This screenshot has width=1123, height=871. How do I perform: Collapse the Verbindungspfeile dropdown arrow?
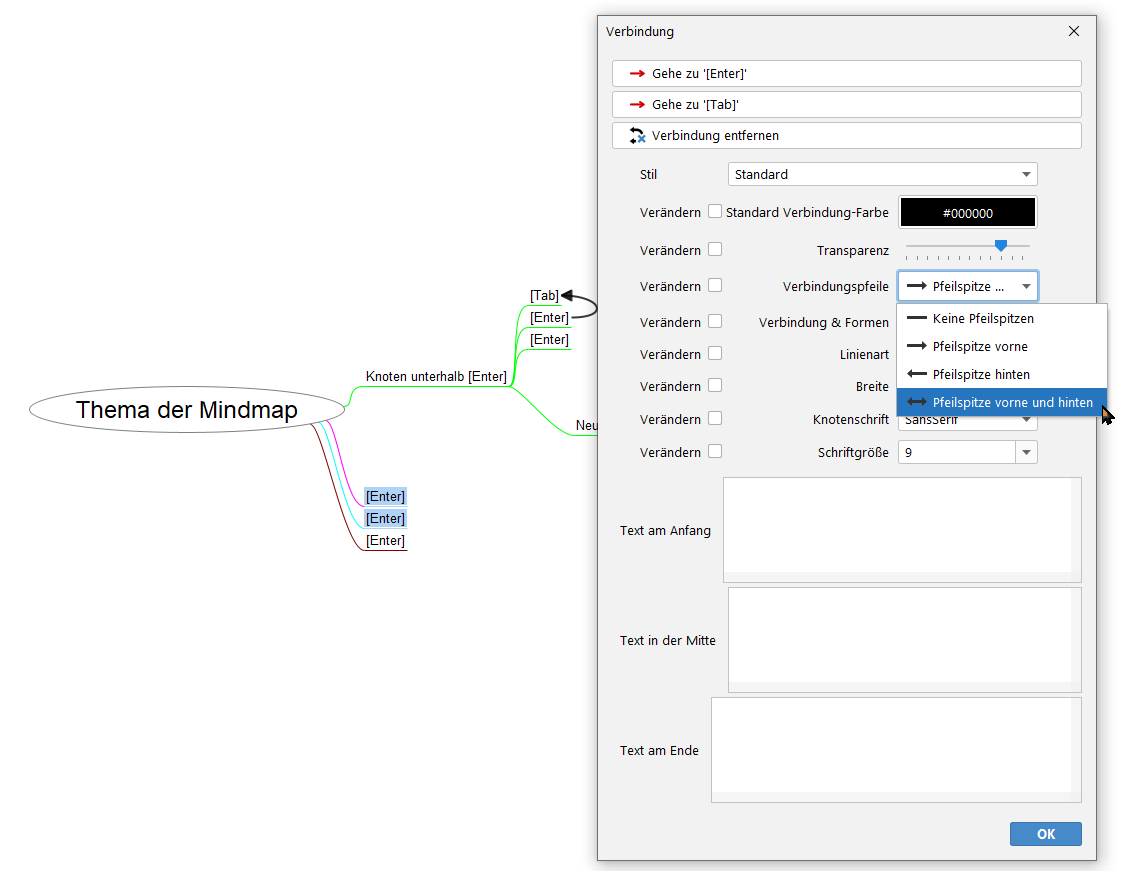[x=1026, y=286]
